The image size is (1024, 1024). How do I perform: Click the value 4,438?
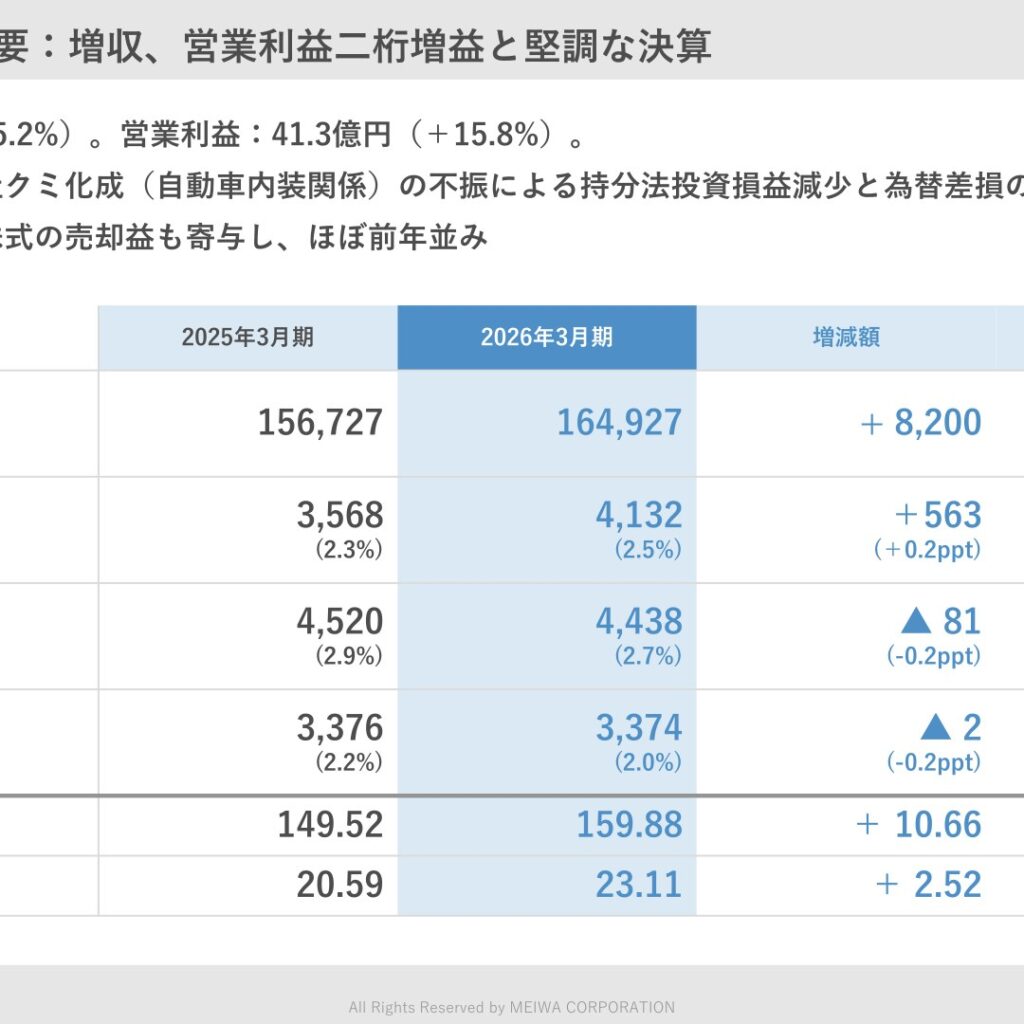(x=639, y=621)
